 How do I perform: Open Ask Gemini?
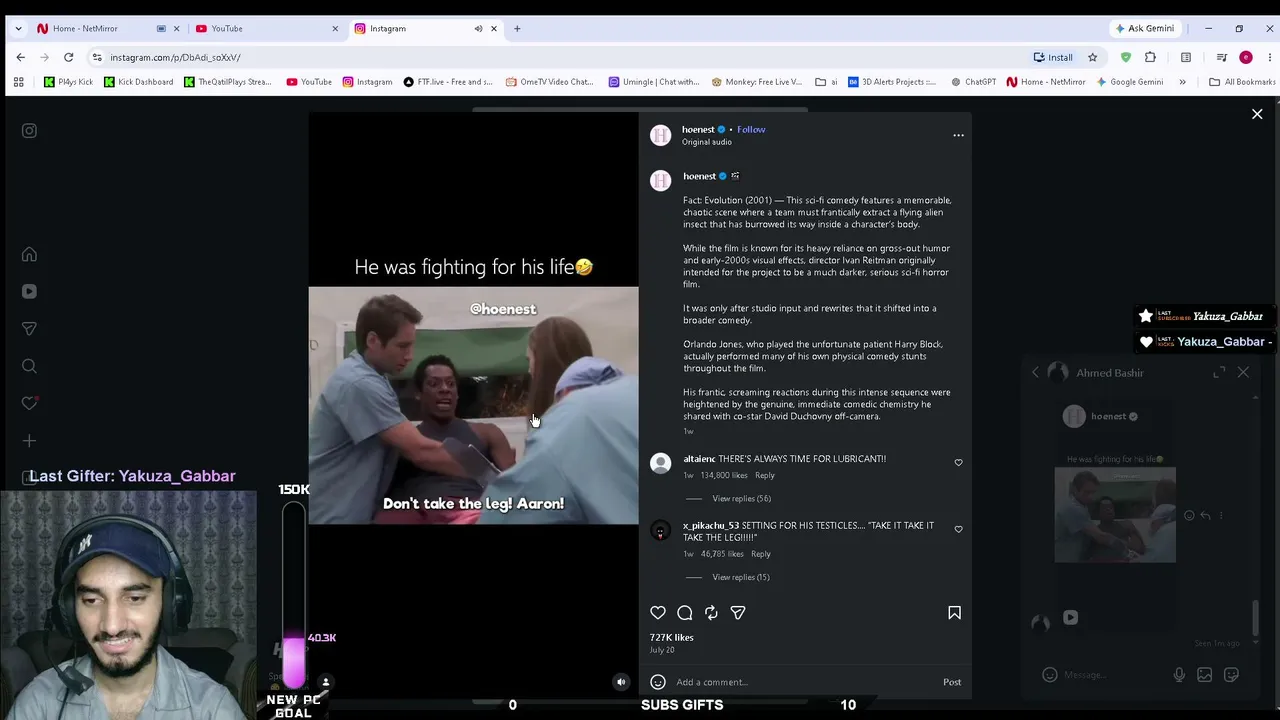coord(1143,28)
